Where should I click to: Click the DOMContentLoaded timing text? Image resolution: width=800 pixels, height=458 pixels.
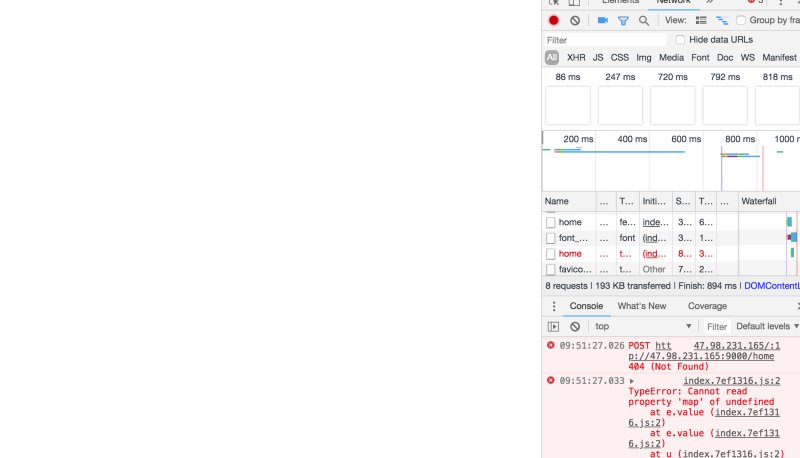point(772,286)
